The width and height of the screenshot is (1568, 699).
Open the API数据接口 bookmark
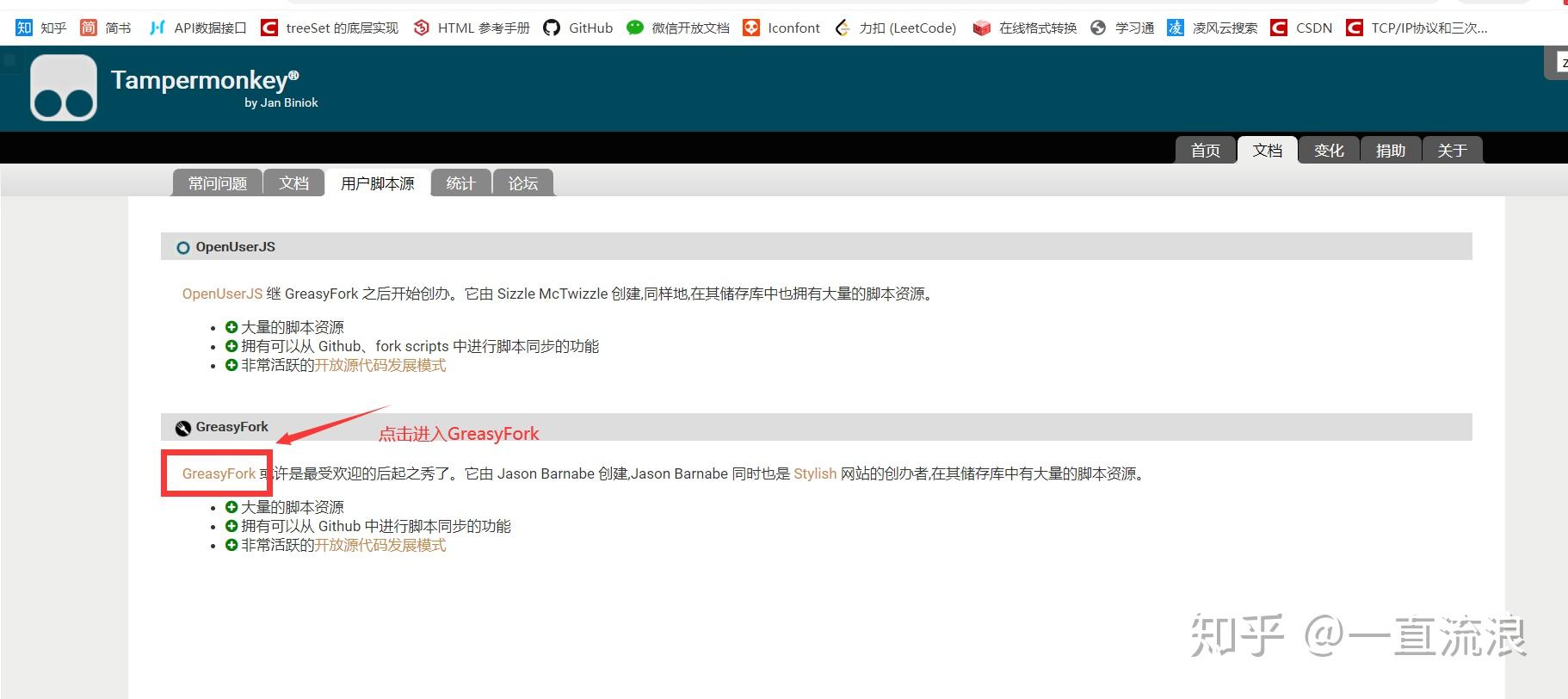click(x=198, y=28)
